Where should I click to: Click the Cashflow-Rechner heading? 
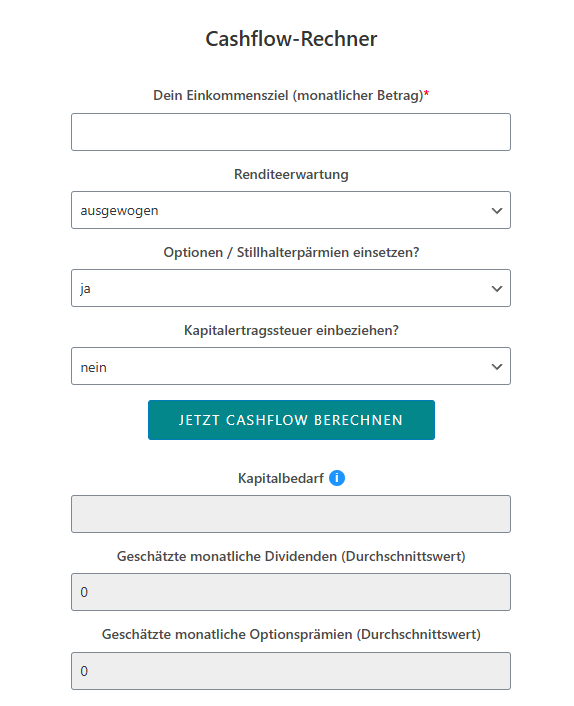[x=291, y=39]
